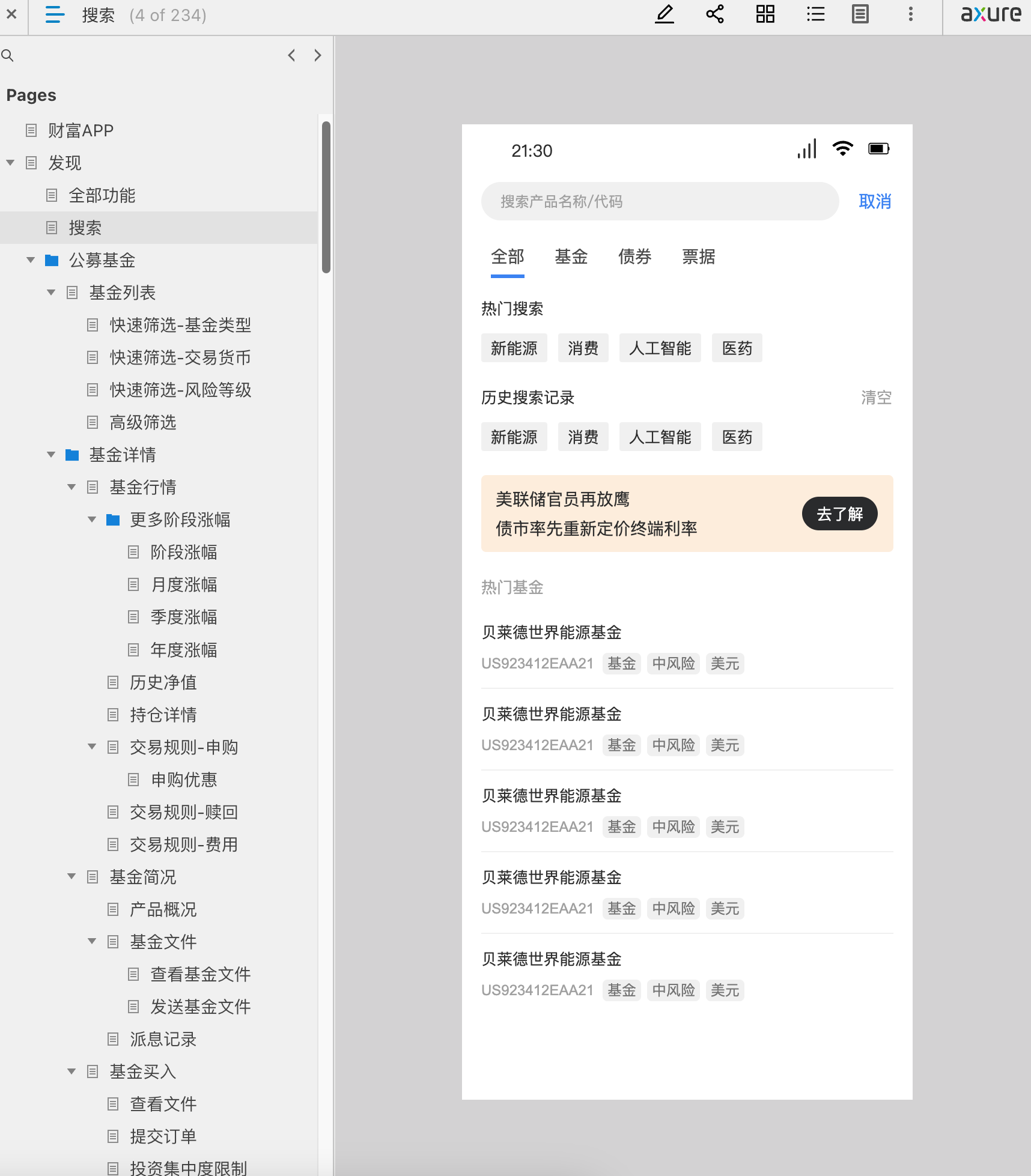This screenshot has height=1176, width=1031.
Task: Open the pencil markup tool in toolbar
Action: [664, 14]
